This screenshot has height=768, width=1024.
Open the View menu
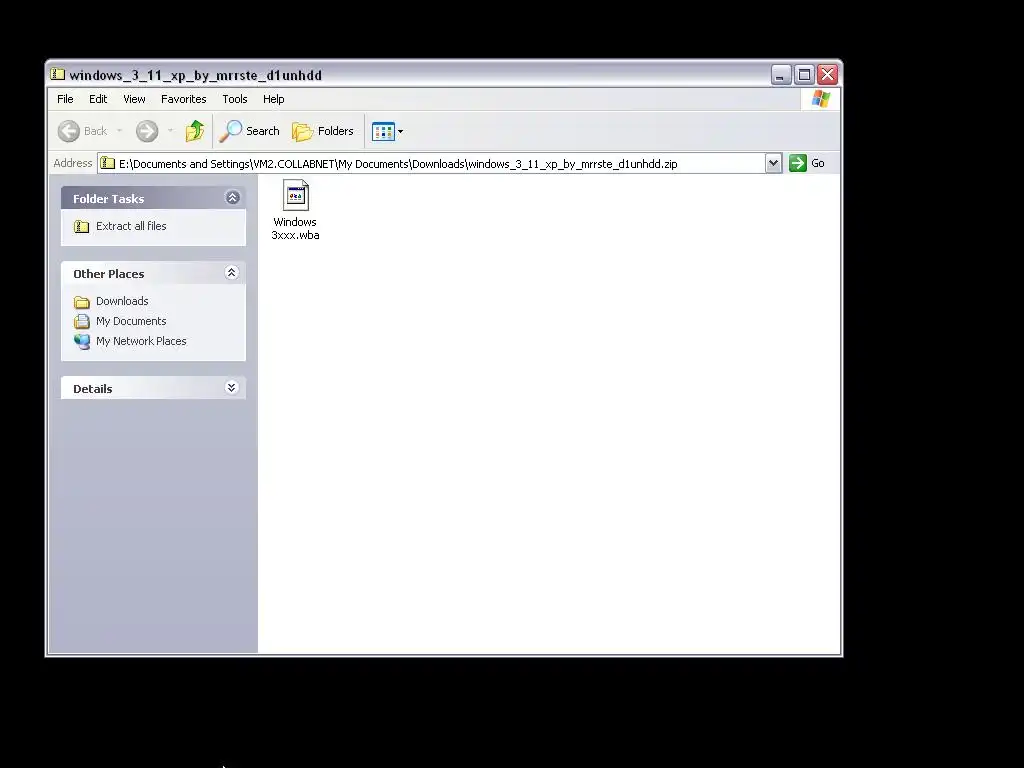[x=134, y=99]
